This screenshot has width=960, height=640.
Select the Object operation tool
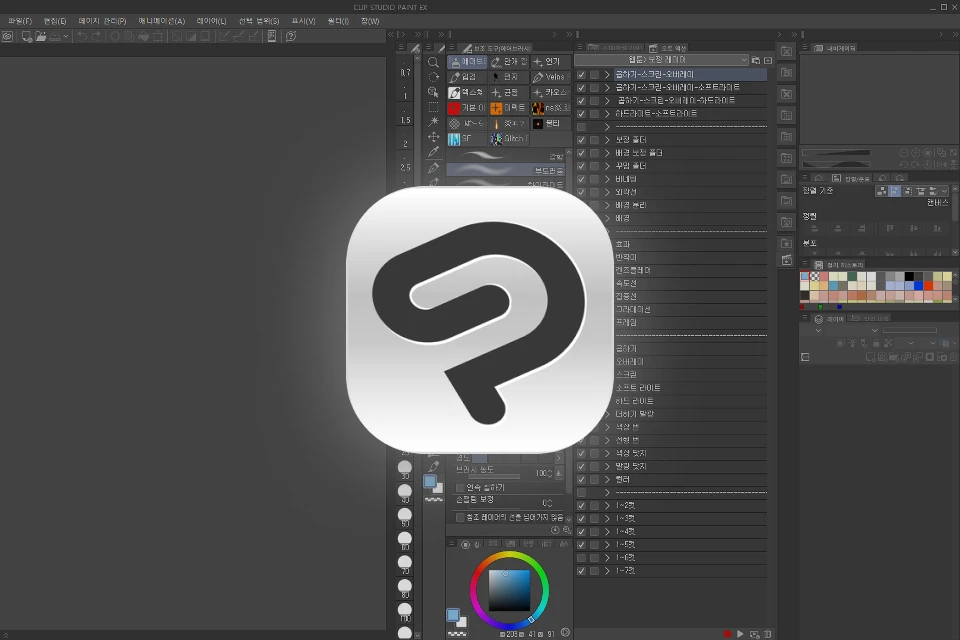coord(433,92)
